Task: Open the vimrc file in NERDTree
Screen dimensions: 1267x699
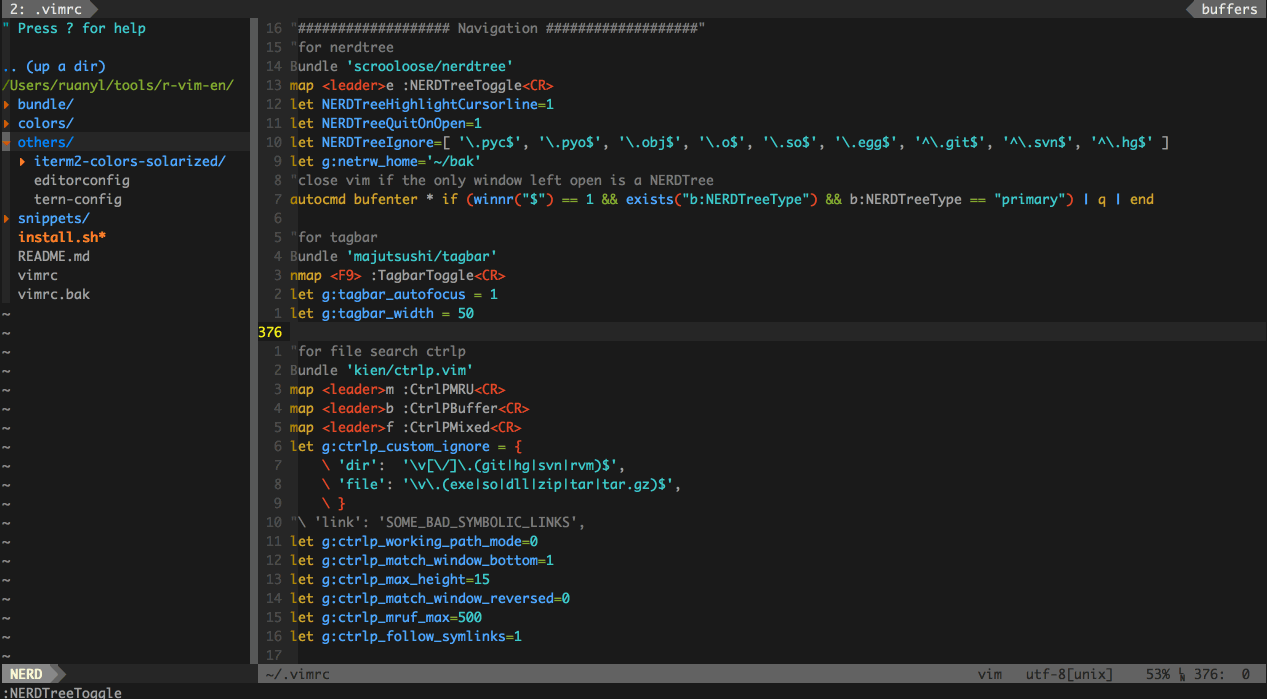Action: tap(38, 275)
